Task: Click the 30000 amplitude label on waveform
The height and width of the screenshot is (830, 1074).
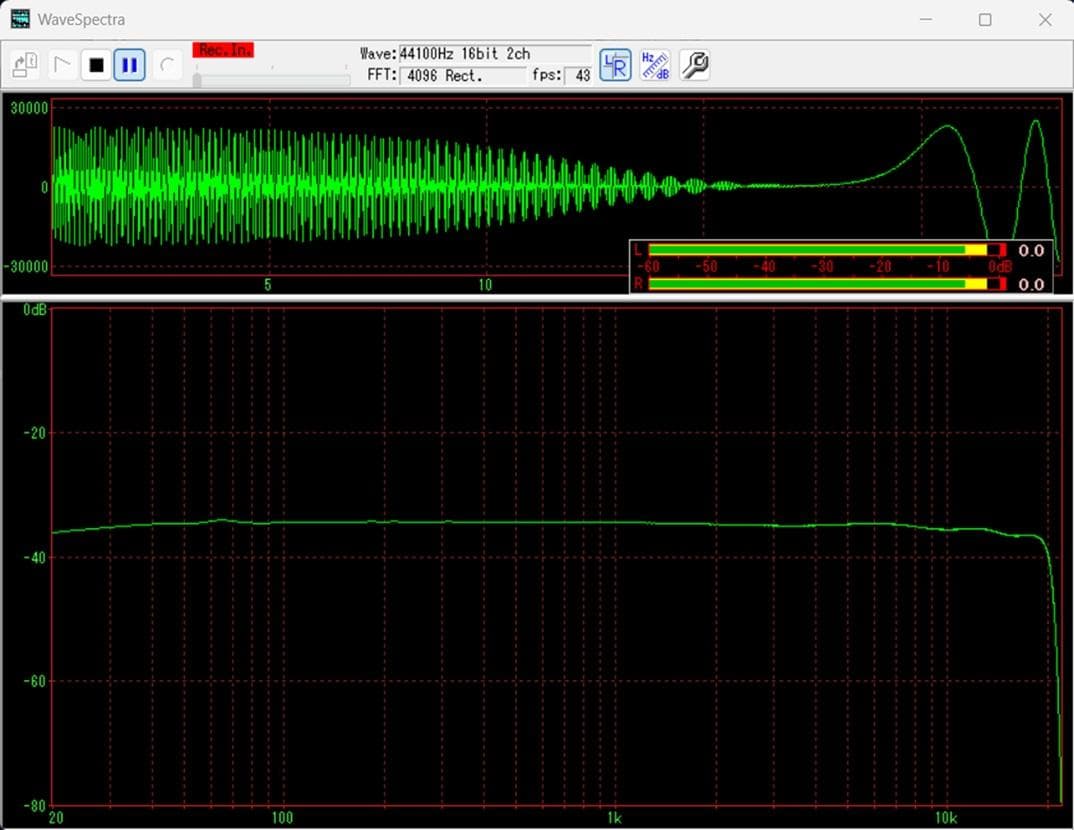Action: pyautogui.click(x=29, y=108)
